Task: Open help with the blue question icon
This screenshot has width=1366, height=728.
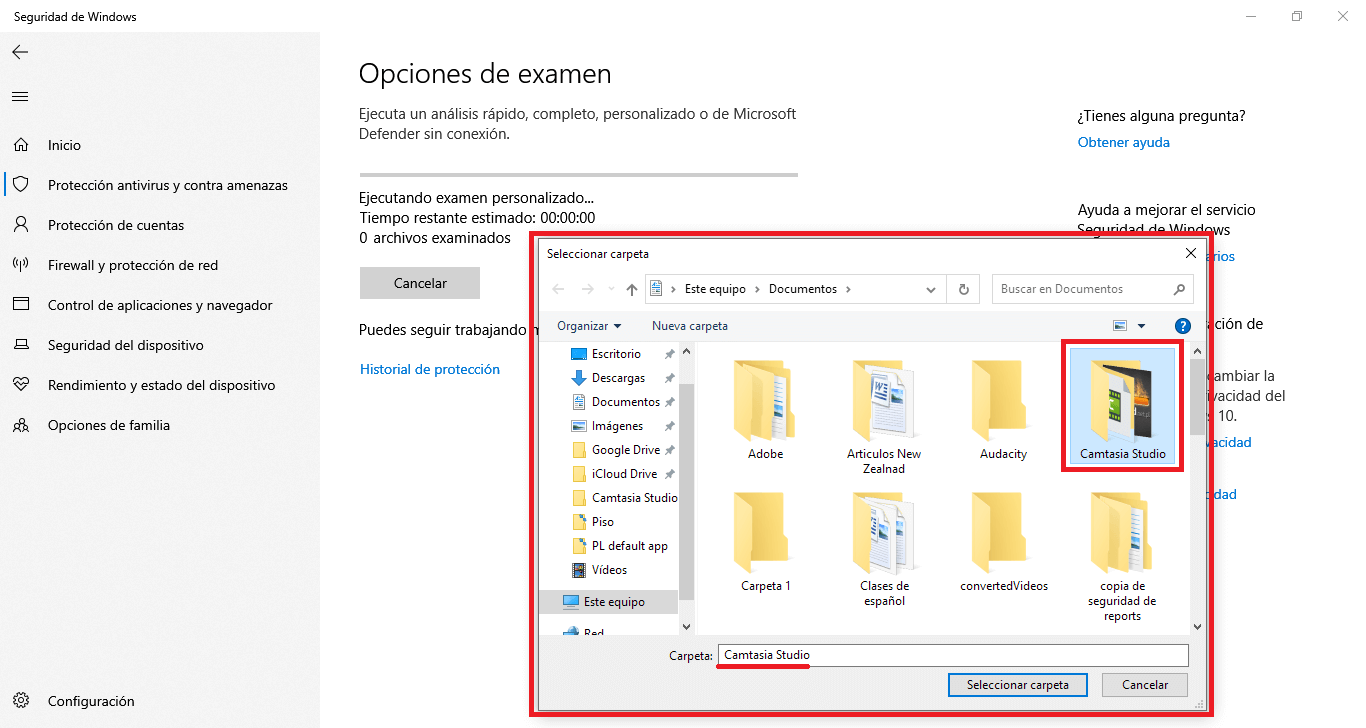Action: [x=1183, y=326]
